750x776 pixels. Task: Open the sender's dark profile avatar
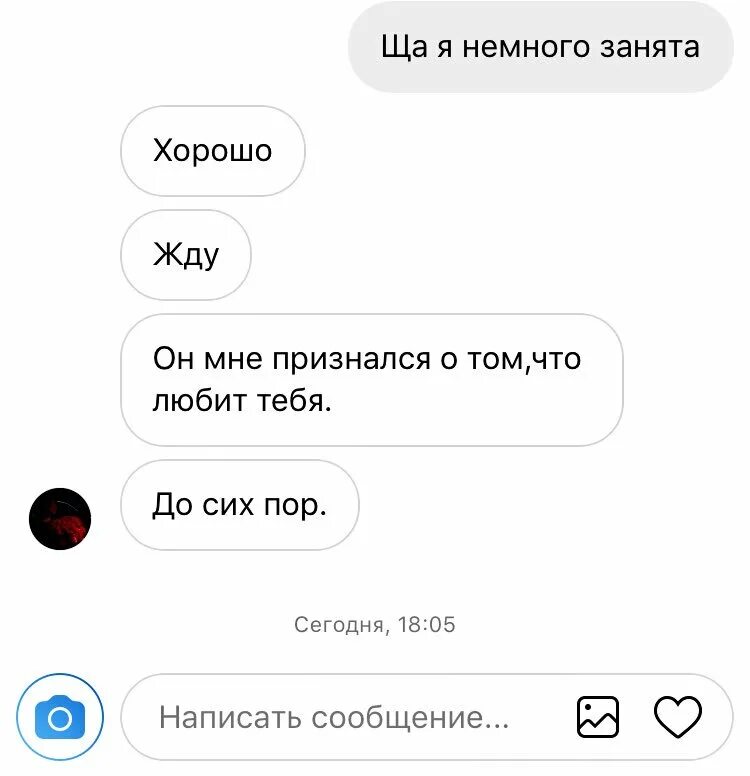point(60,519)
